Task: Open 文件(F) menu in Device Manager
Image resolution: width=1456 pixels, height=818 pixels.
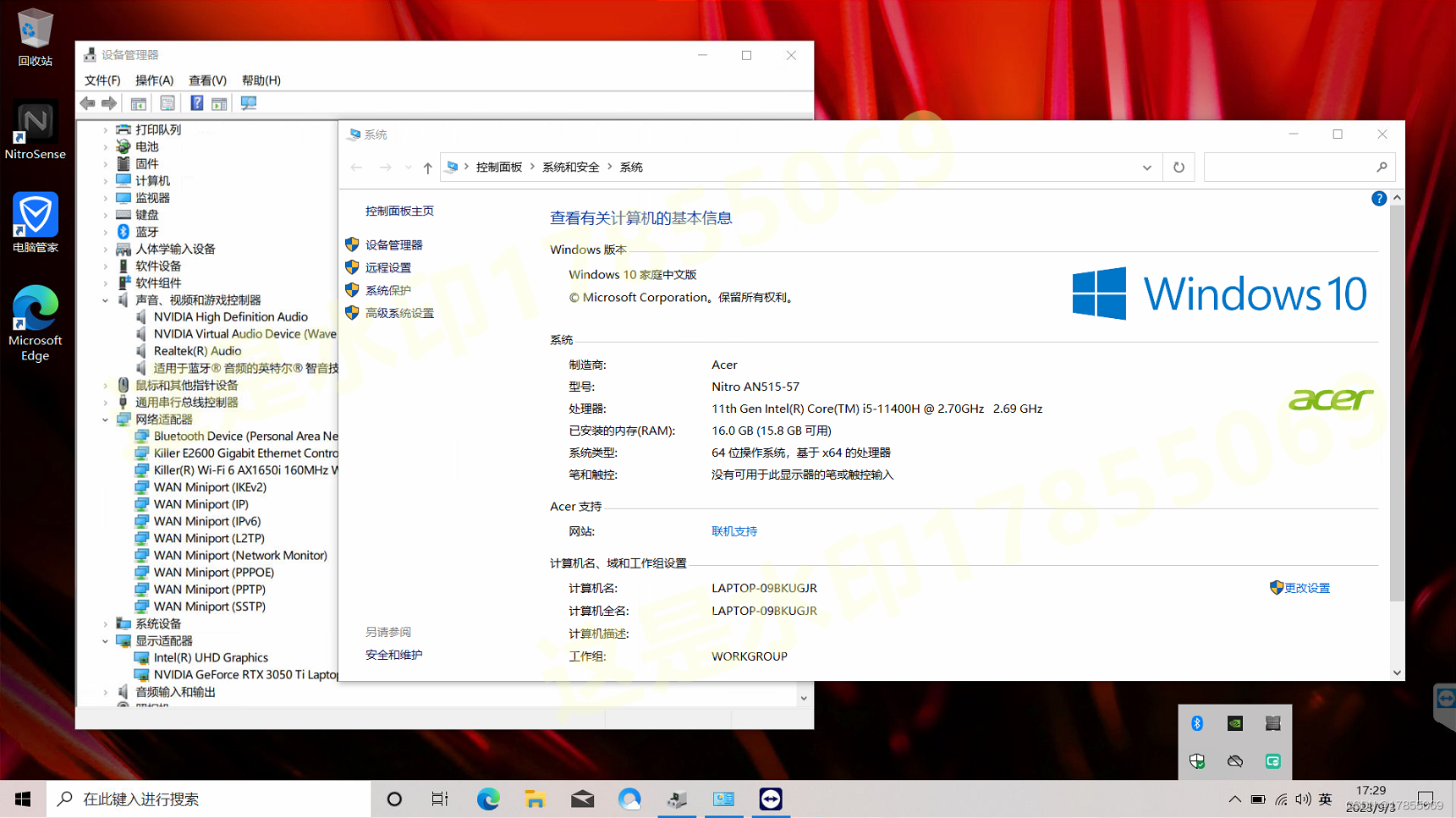Action: click(x=102, y=80)
